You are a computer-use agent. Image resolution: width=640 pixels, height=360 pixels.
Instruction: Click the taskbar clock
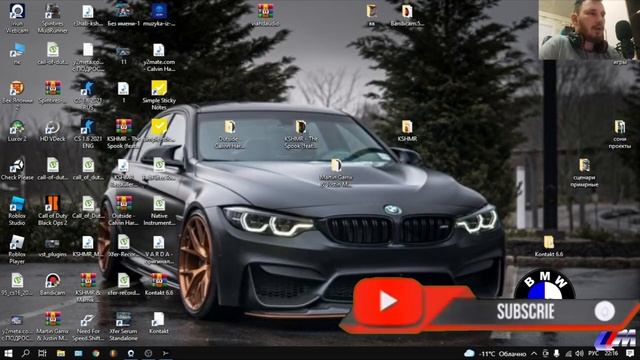click(611, 353)
